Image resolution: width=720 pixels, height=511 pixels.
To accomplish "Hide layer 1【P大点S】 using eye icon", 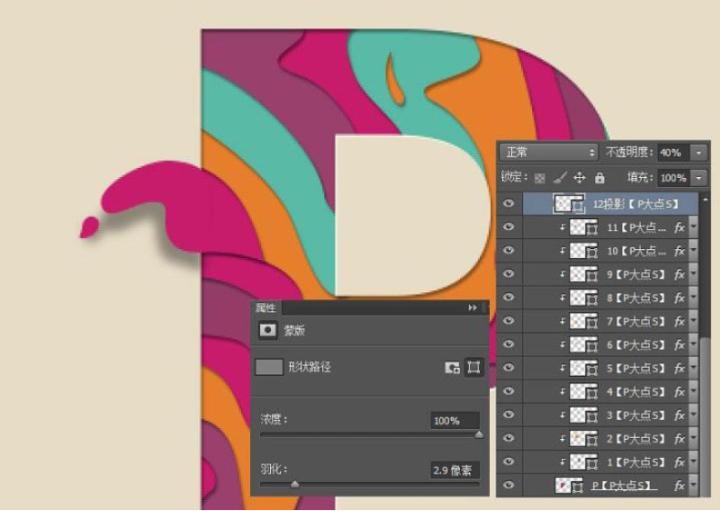I will [509, 461].
